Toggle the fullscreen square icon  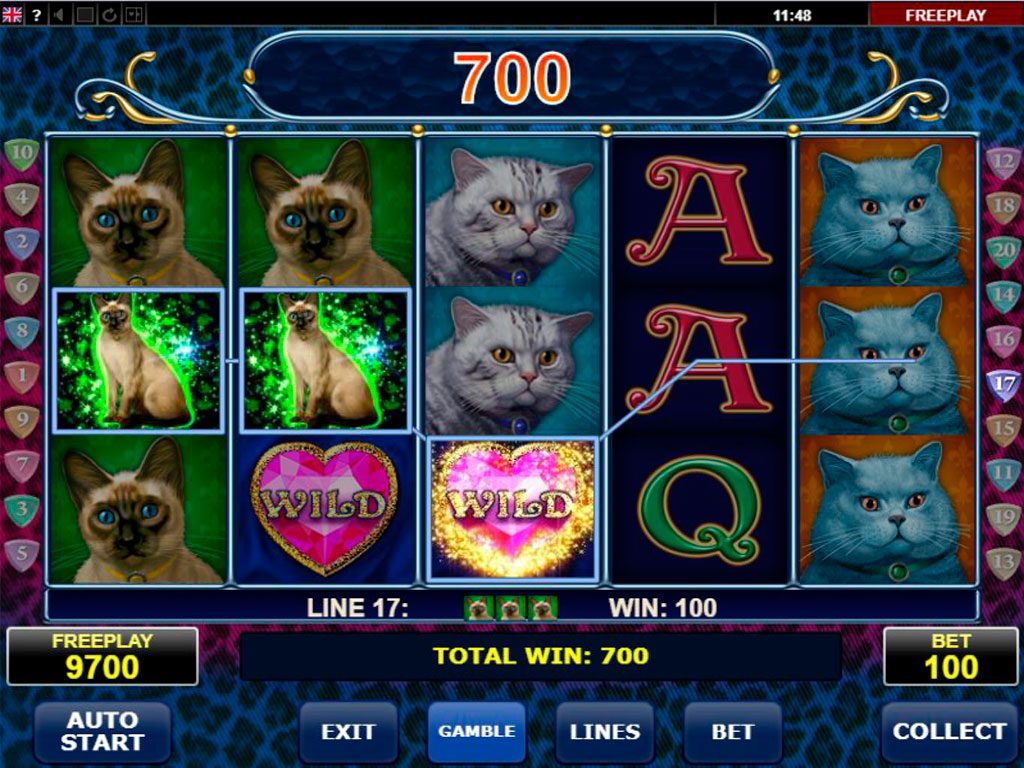point(85,14)
